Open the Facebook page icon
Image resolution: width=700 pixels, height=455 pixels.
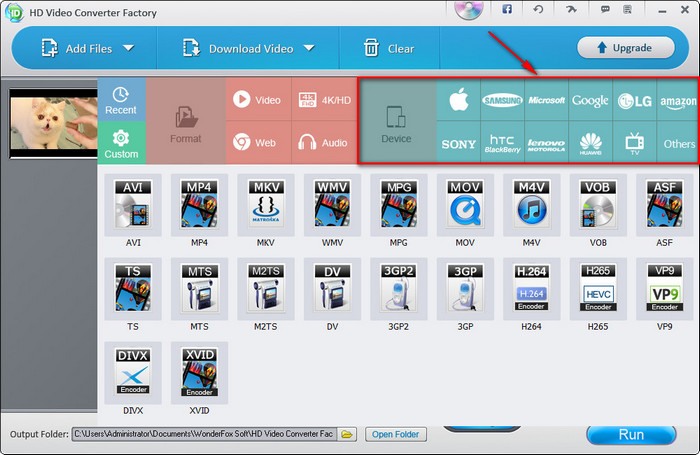click(507, 9)
